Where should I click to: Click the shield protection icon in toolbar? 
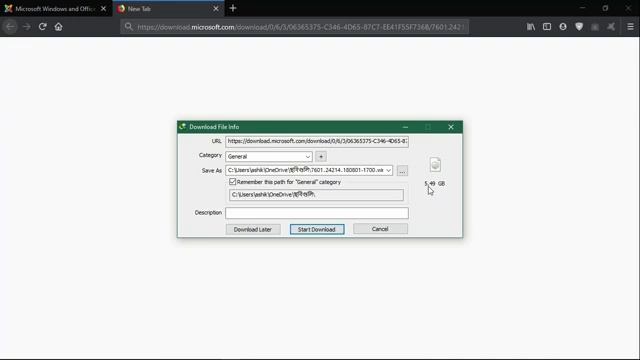tap(579, 27)
